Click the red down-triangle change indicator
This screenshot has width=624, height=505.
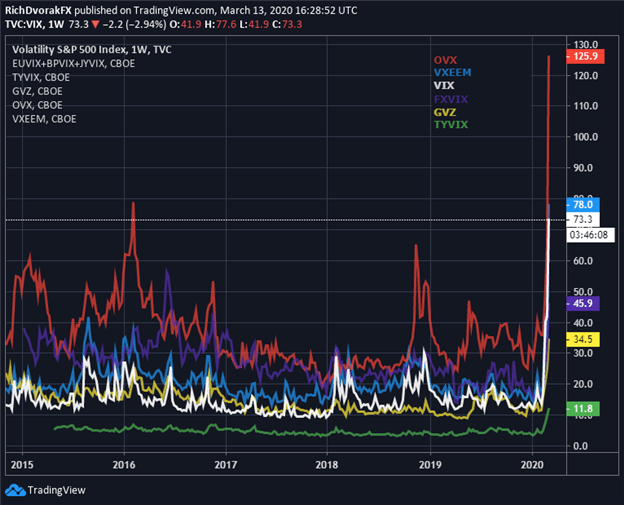[95, 25]
